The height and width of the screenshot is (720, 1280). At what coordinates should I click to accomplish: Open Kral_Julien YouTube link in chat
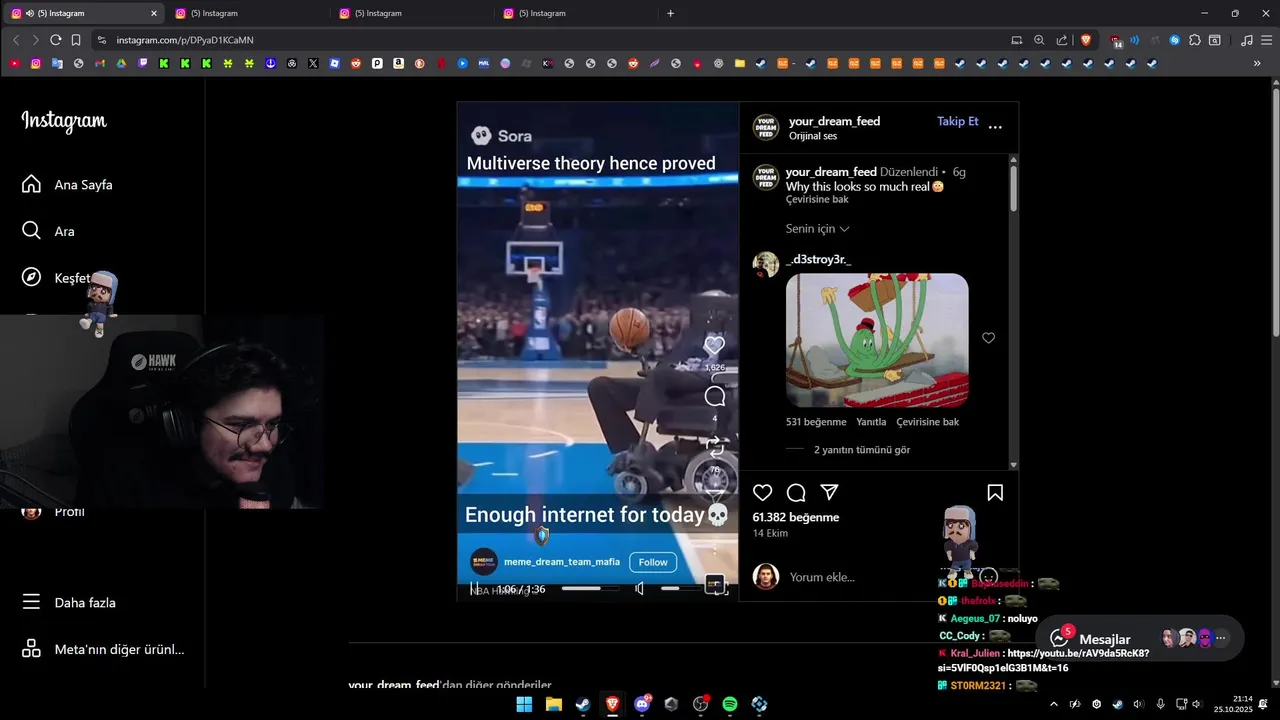click(1043, 660)
